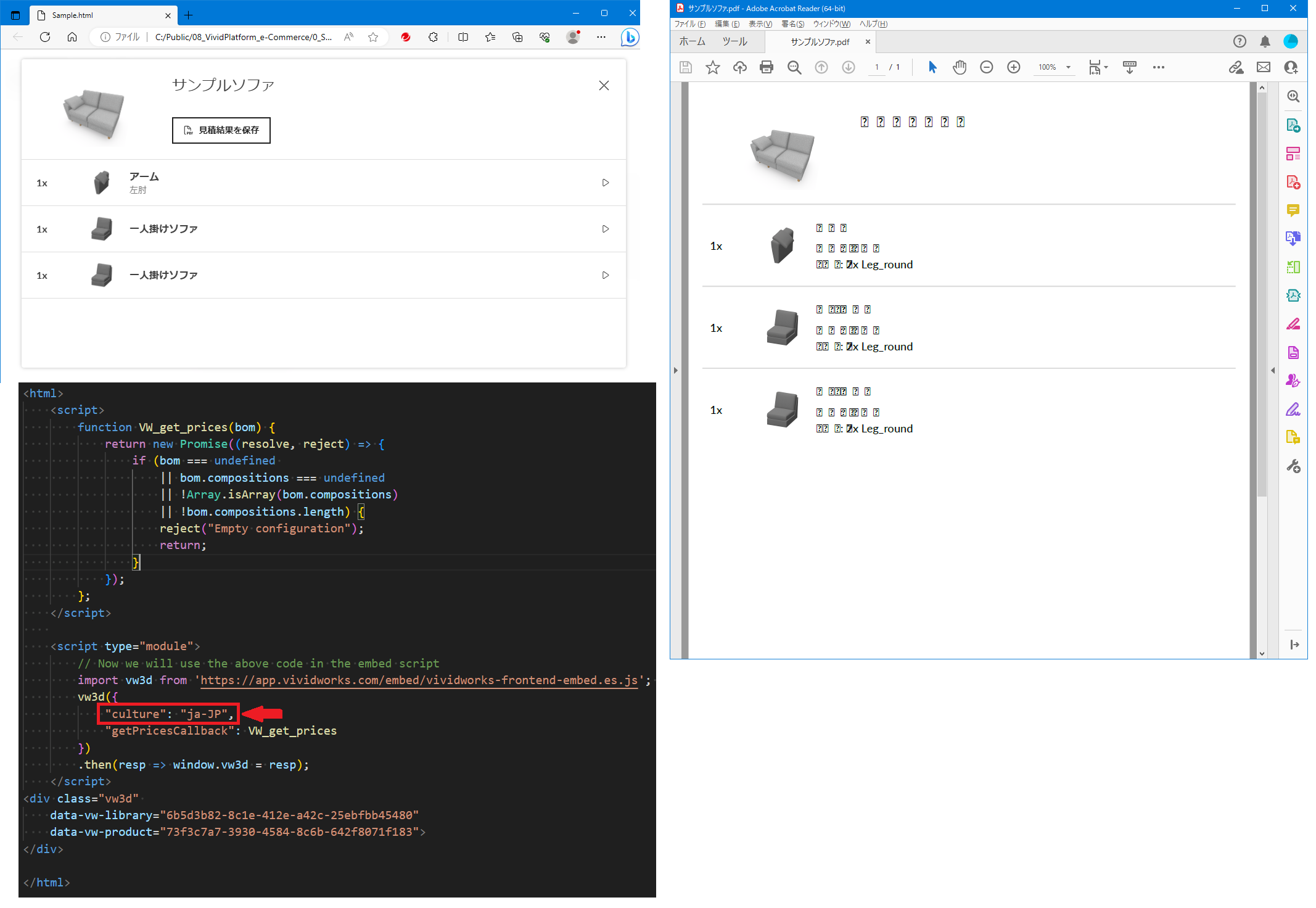Close the サンプルソファ.pdf document tab
Viewport: 1316px width, 908px height.
(x=868, y=41)
